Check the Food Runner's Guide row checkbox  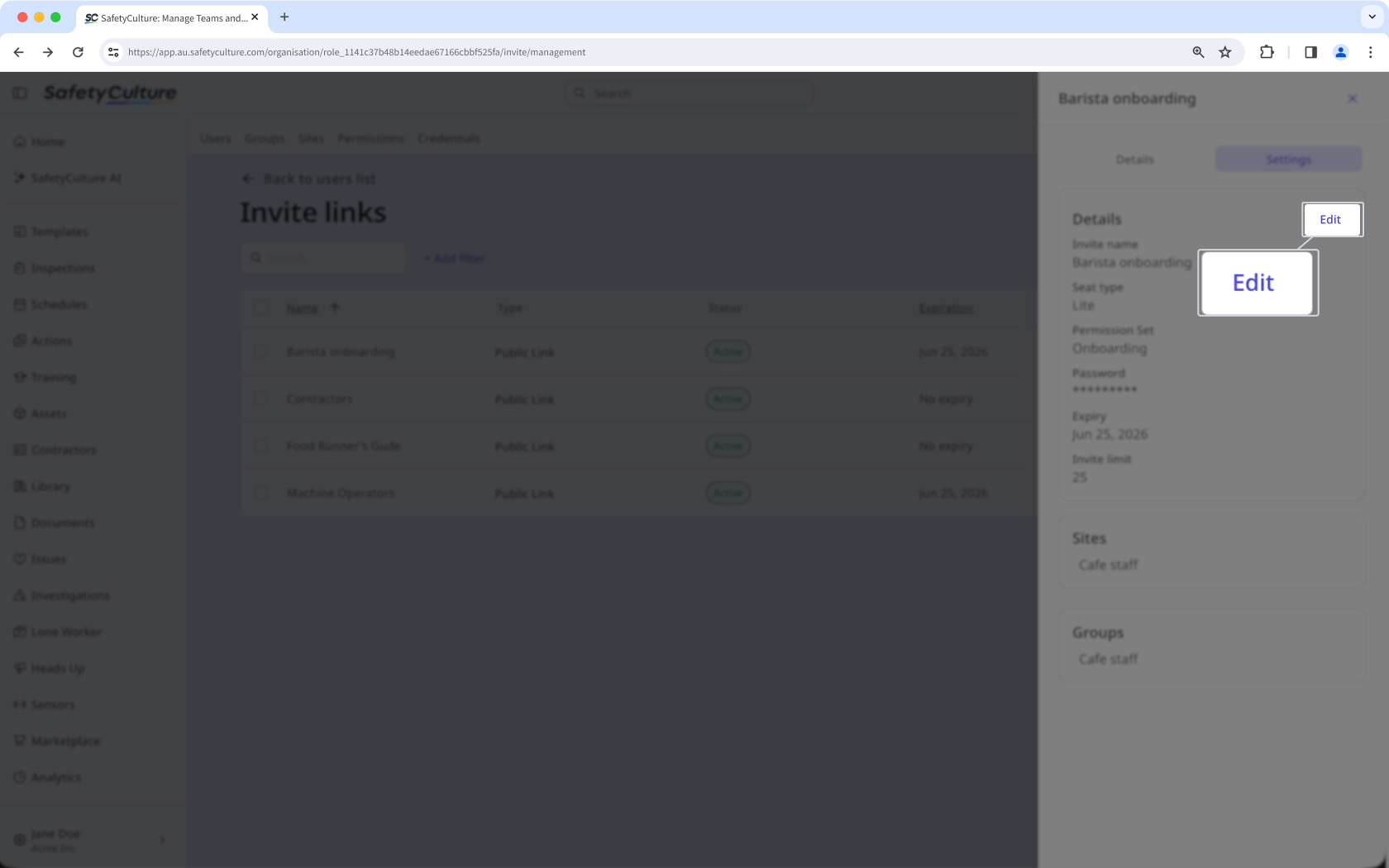pyautogui.click(x=260, y=446)
